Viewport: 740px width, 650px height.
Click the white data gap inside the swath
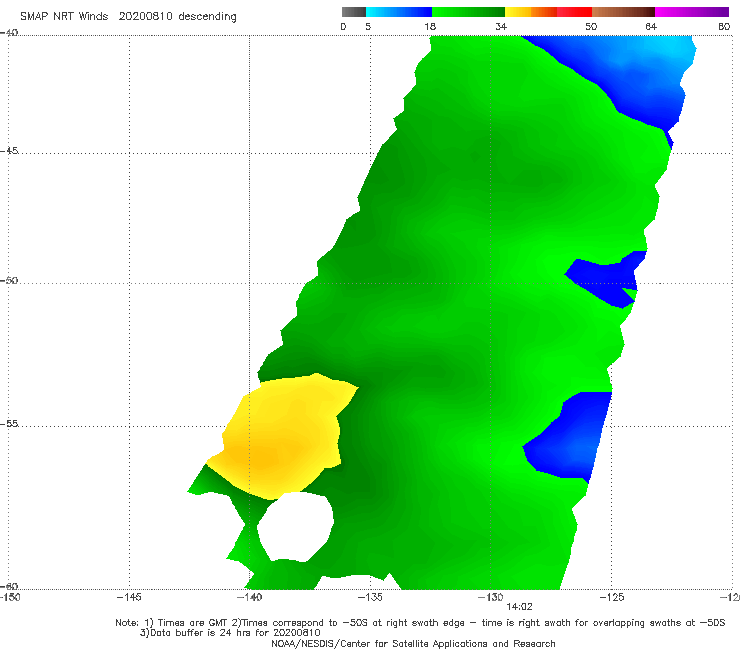click(296, 526)
